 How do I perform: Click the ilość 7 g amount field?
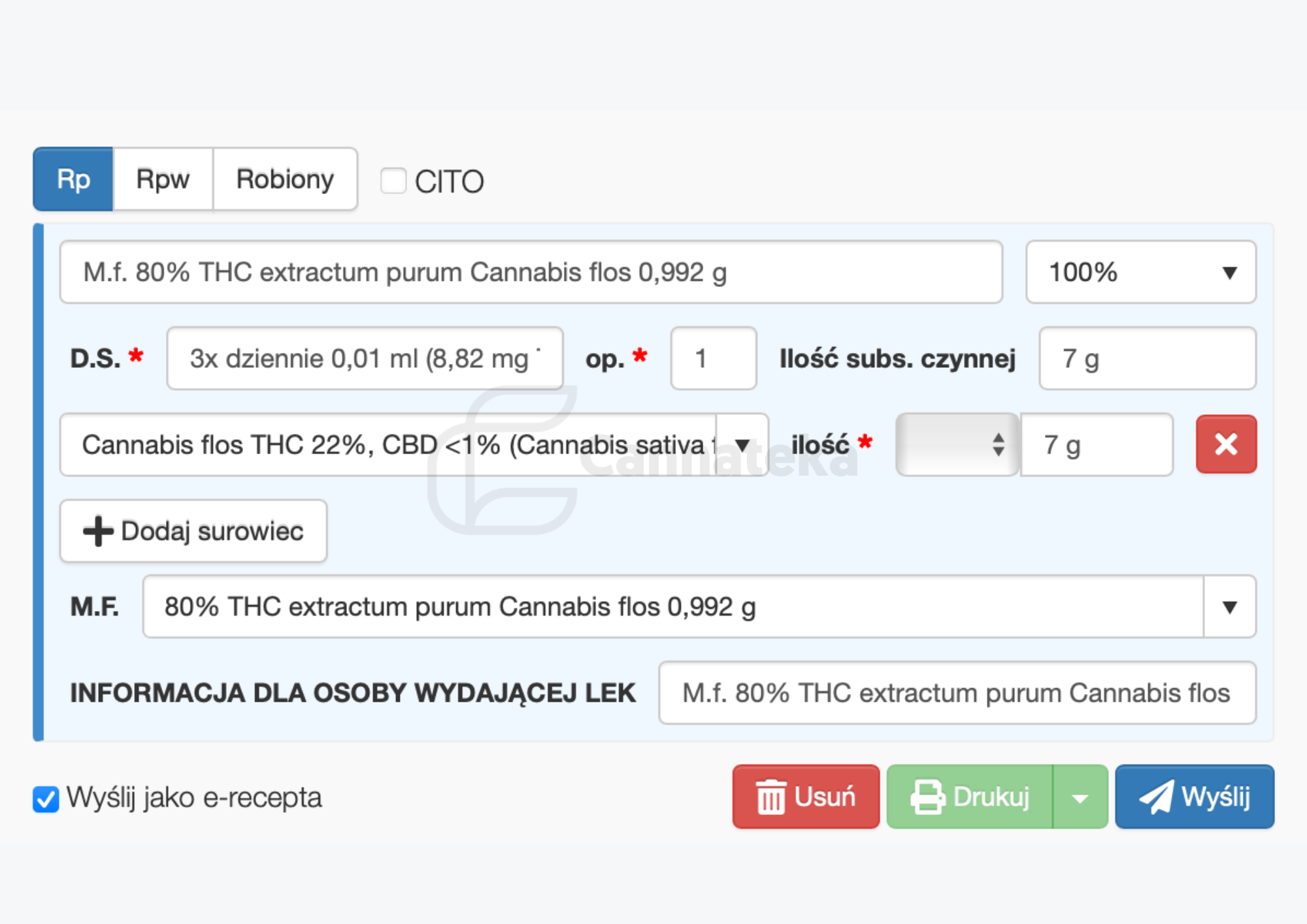pos(1097,445)
